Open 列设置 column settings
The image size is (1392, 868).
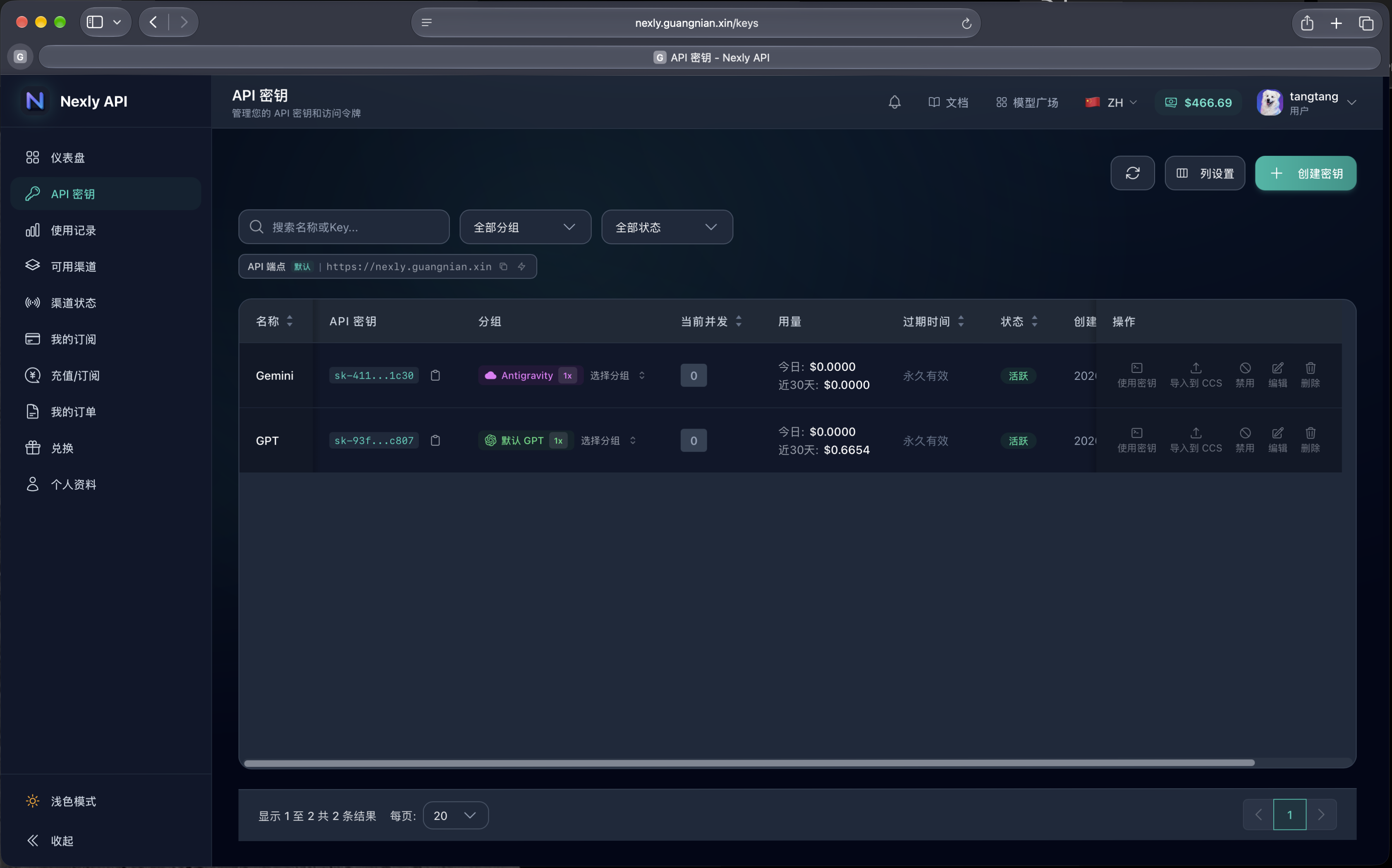tap(1204, 173)
